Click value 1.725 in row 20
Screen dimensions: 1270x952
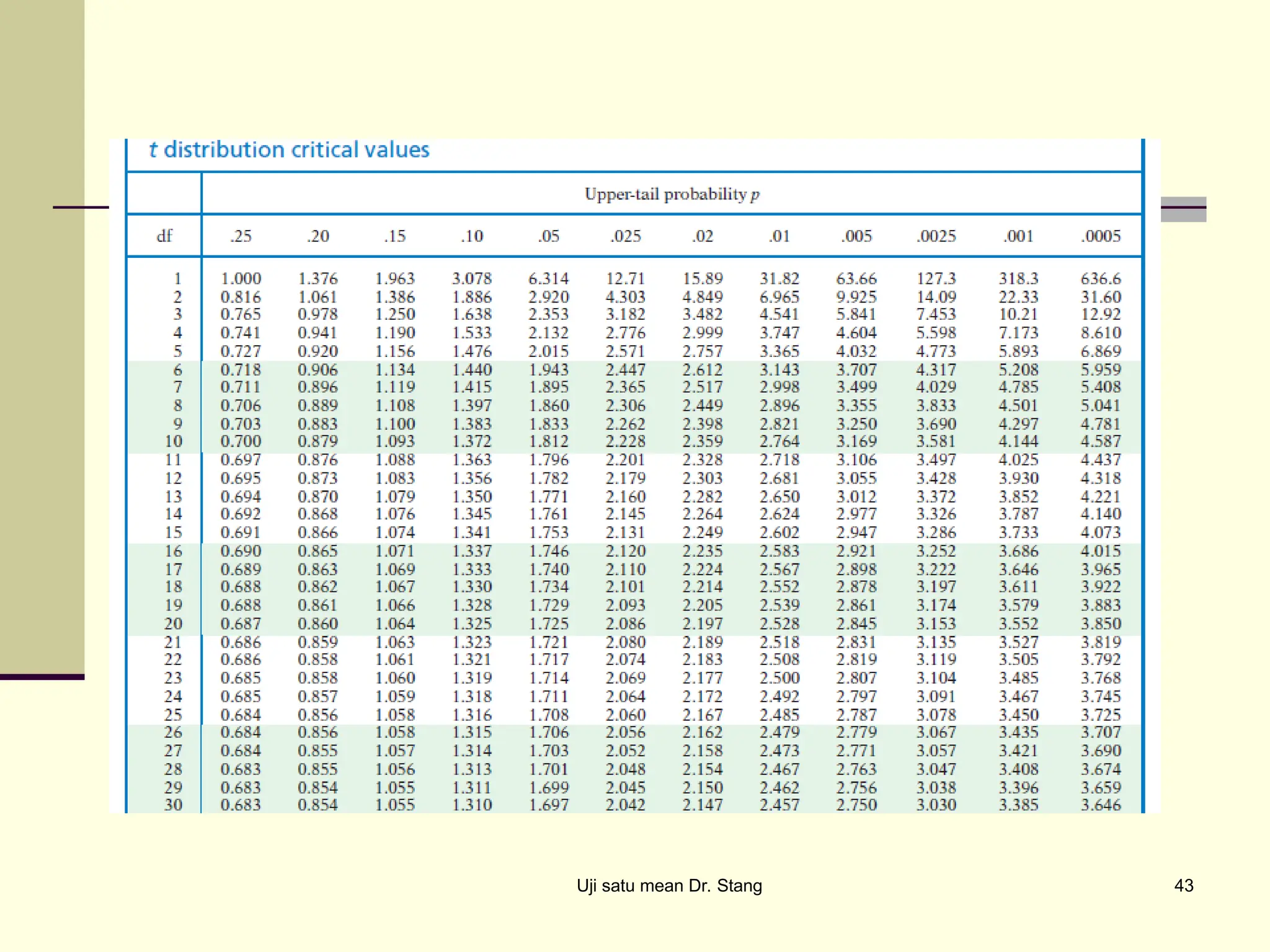[548, 624]
